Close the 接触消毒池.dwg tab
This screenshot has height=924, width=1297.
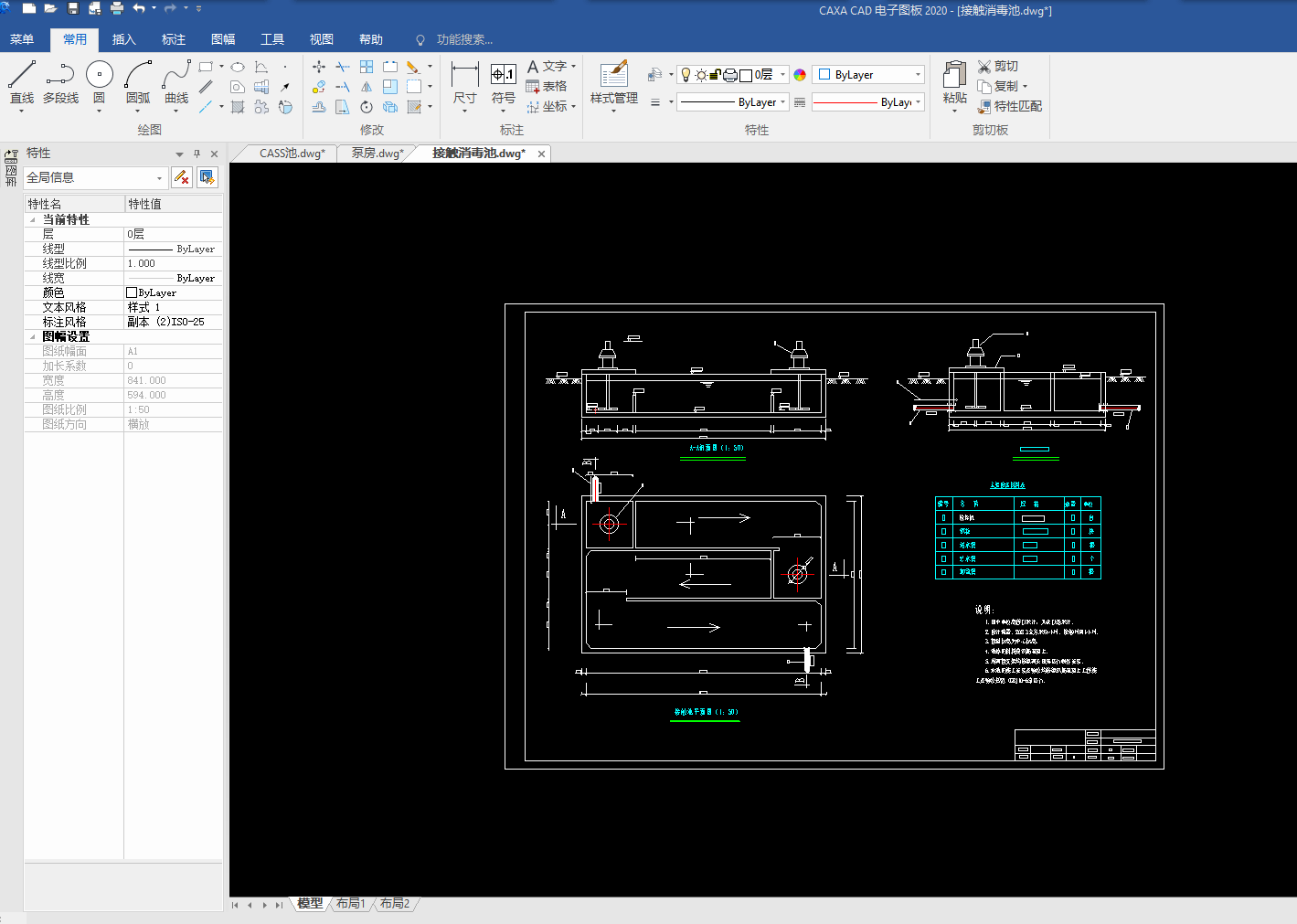click(541, 154)
